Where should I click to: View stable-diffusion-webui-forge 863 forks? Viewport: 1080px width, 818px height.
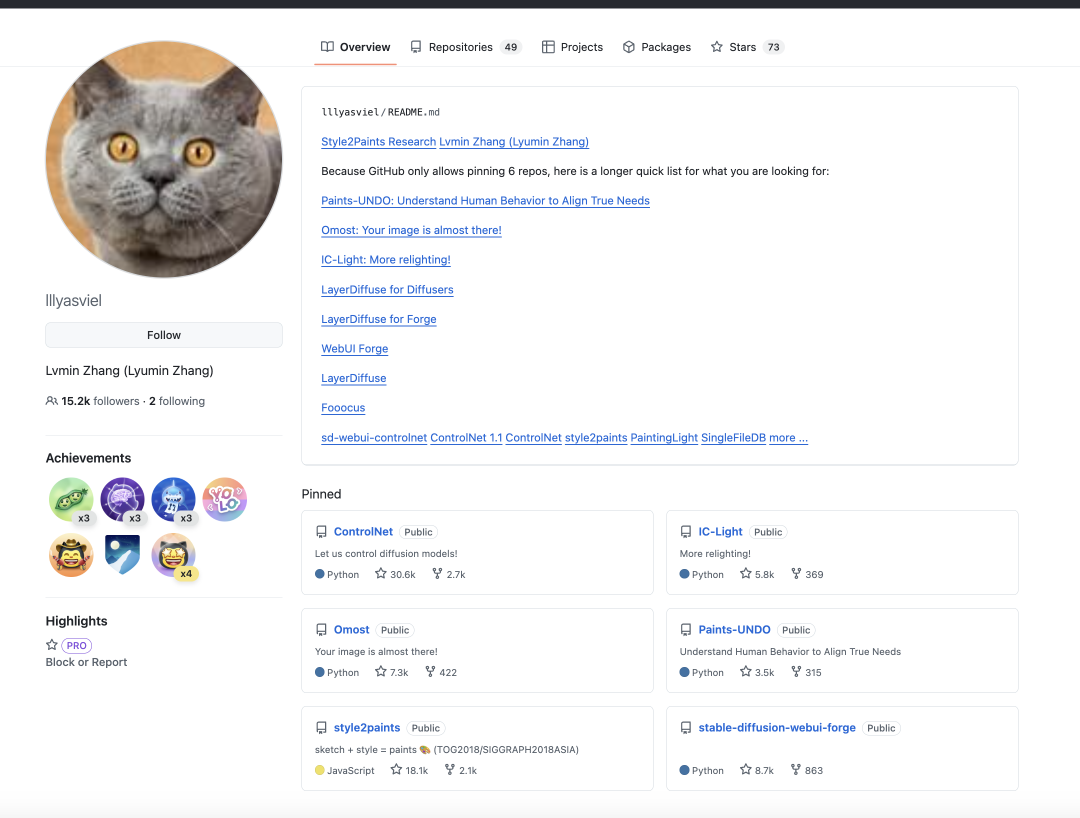[x=807, y=770]
